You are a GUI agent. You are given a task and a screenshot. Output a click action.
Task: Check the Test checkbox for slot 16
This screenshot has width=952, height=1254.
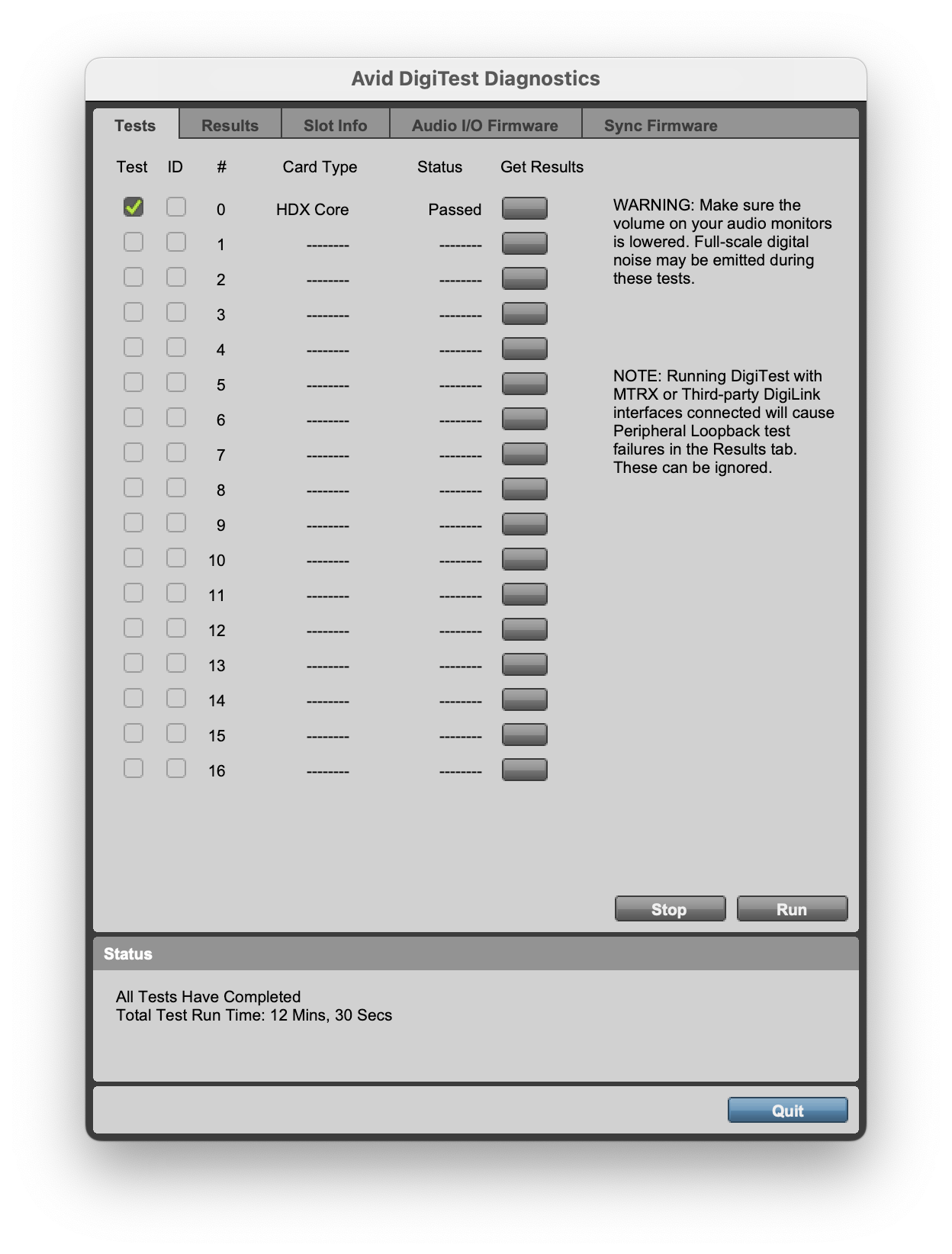(x=133, y=768)
